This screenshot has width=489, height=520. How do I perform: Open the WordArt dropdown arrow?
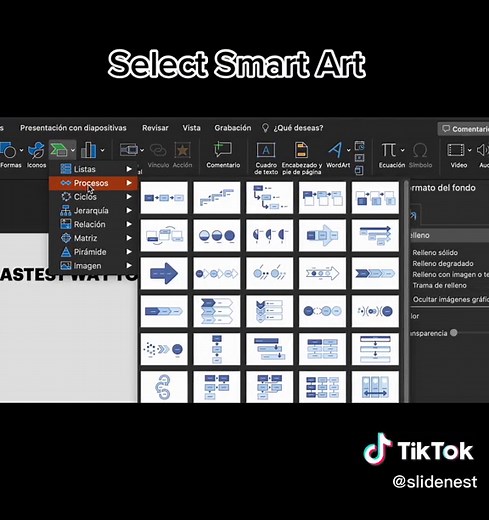pos(348,150)
